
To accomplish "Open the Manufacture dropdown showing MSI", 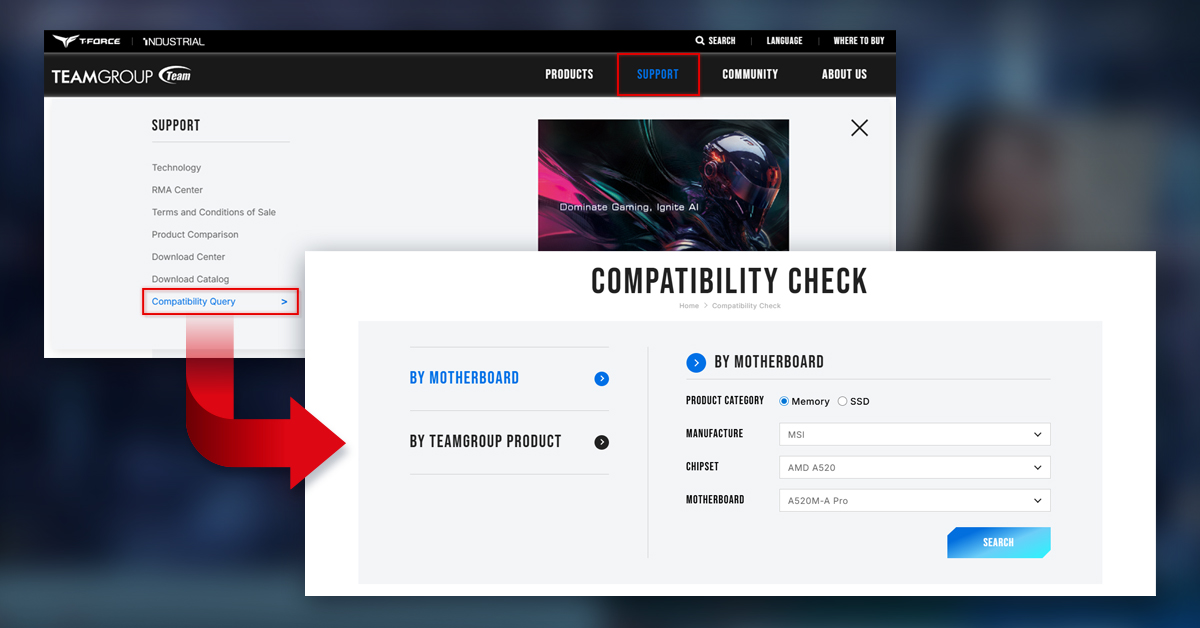I will coord(914,435).
